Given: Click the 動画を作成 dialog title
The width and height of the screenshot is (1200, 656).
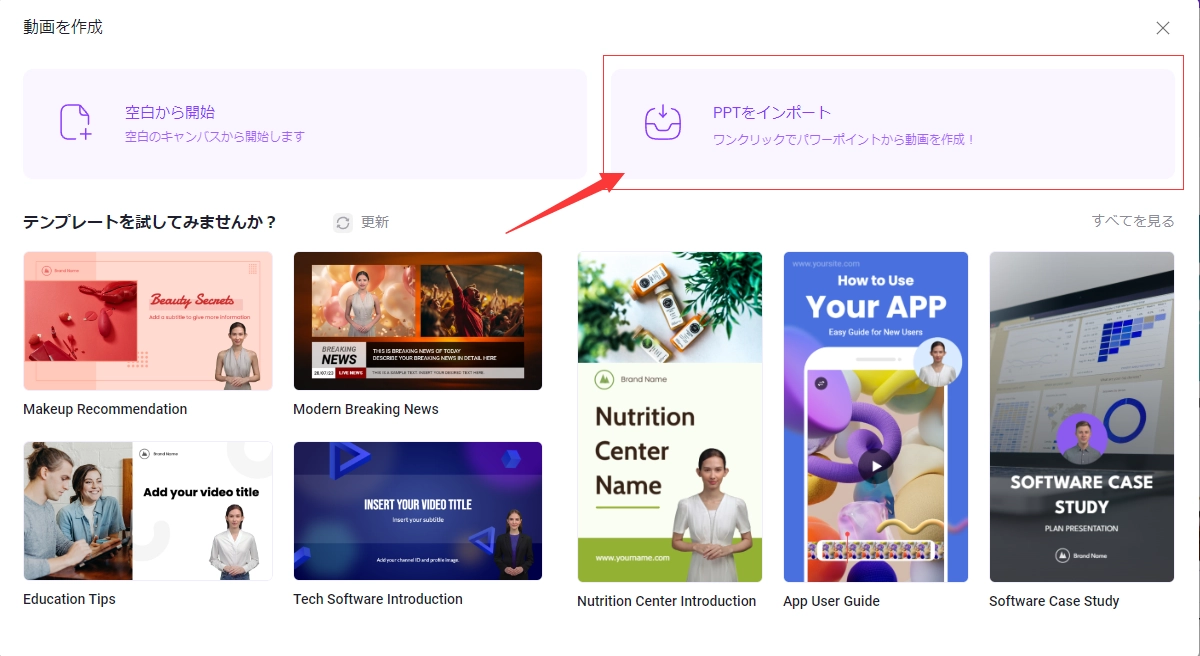Looking at the screenshot, I should (x=63, y=27).
